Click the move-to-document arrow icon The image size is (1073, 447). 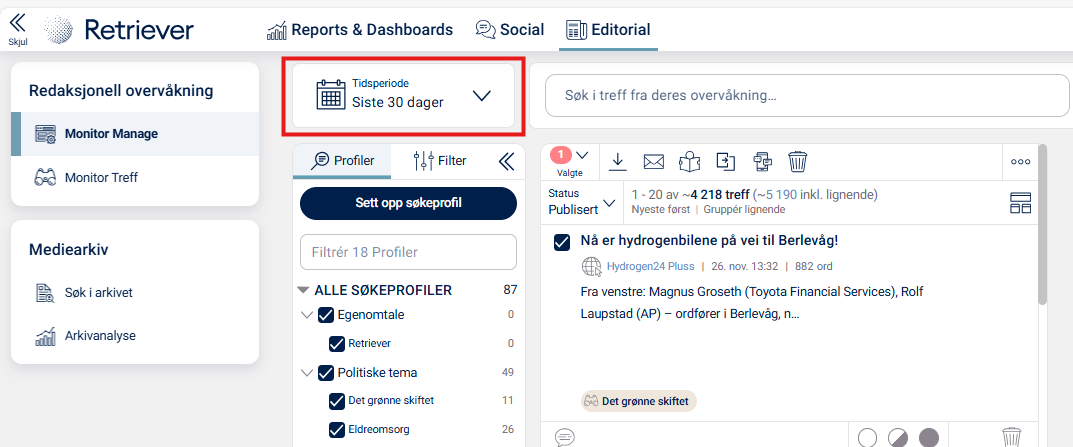(x=725, y=162)
